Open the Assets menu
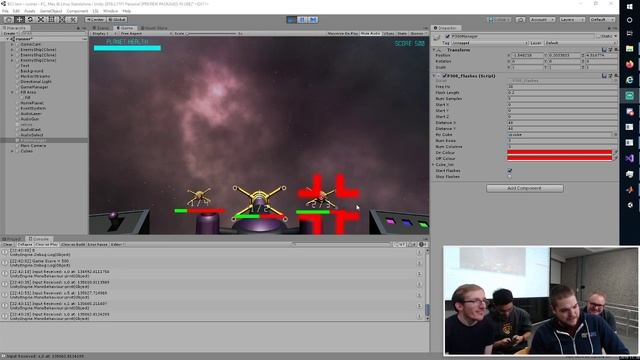 pos(30,11)
